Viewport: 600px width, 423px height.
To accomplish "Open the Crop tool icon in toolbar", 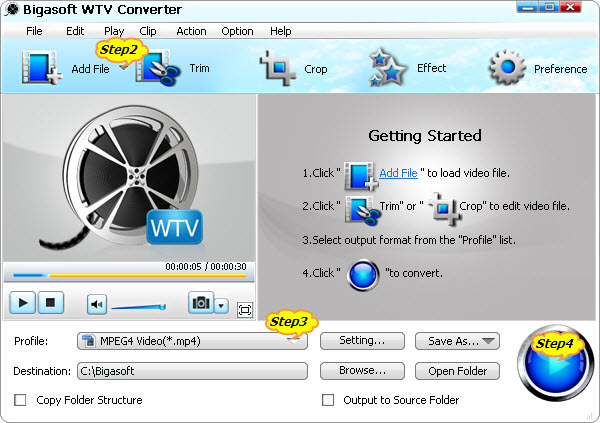I will pyautogui.click(x=278, y=68).
